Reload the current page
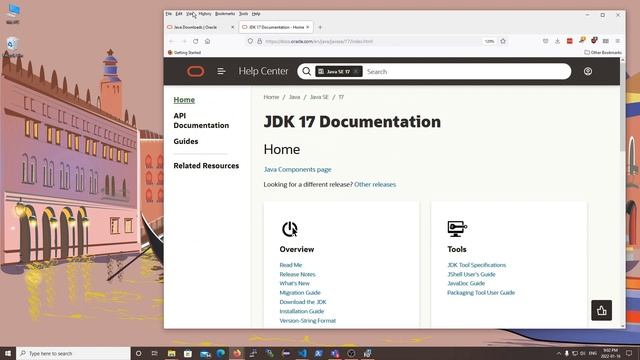Screen dimensions: 640x360 coord(196,41)
